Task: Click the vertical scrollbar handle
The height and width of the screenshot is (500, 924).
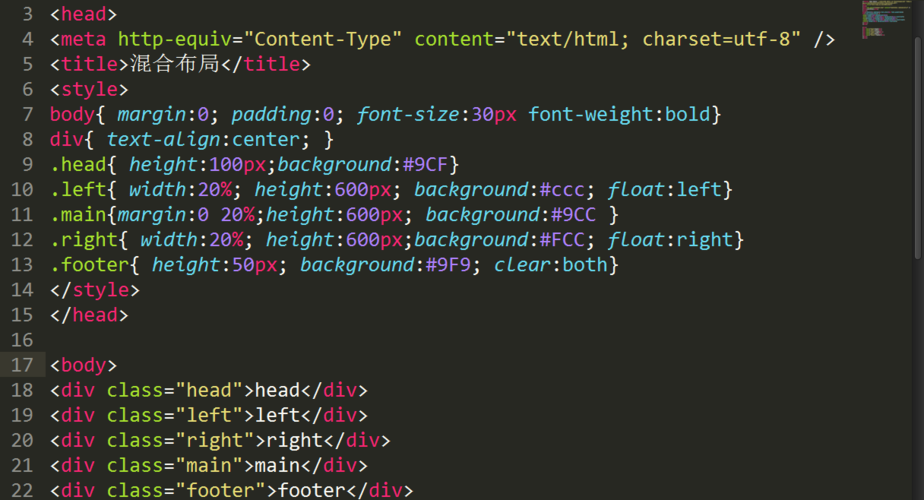Action: (x=918, y=147)
